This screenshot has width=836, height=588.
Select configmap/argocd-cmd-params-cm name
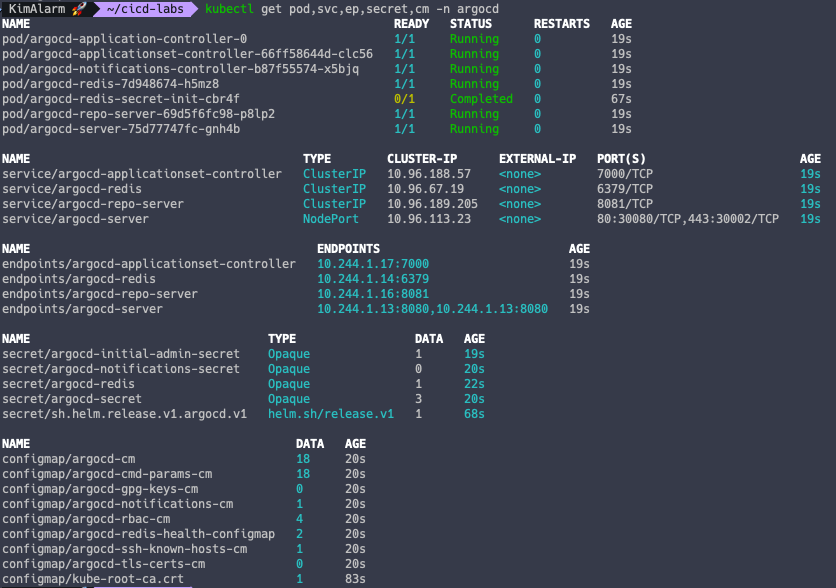(107, 474)
